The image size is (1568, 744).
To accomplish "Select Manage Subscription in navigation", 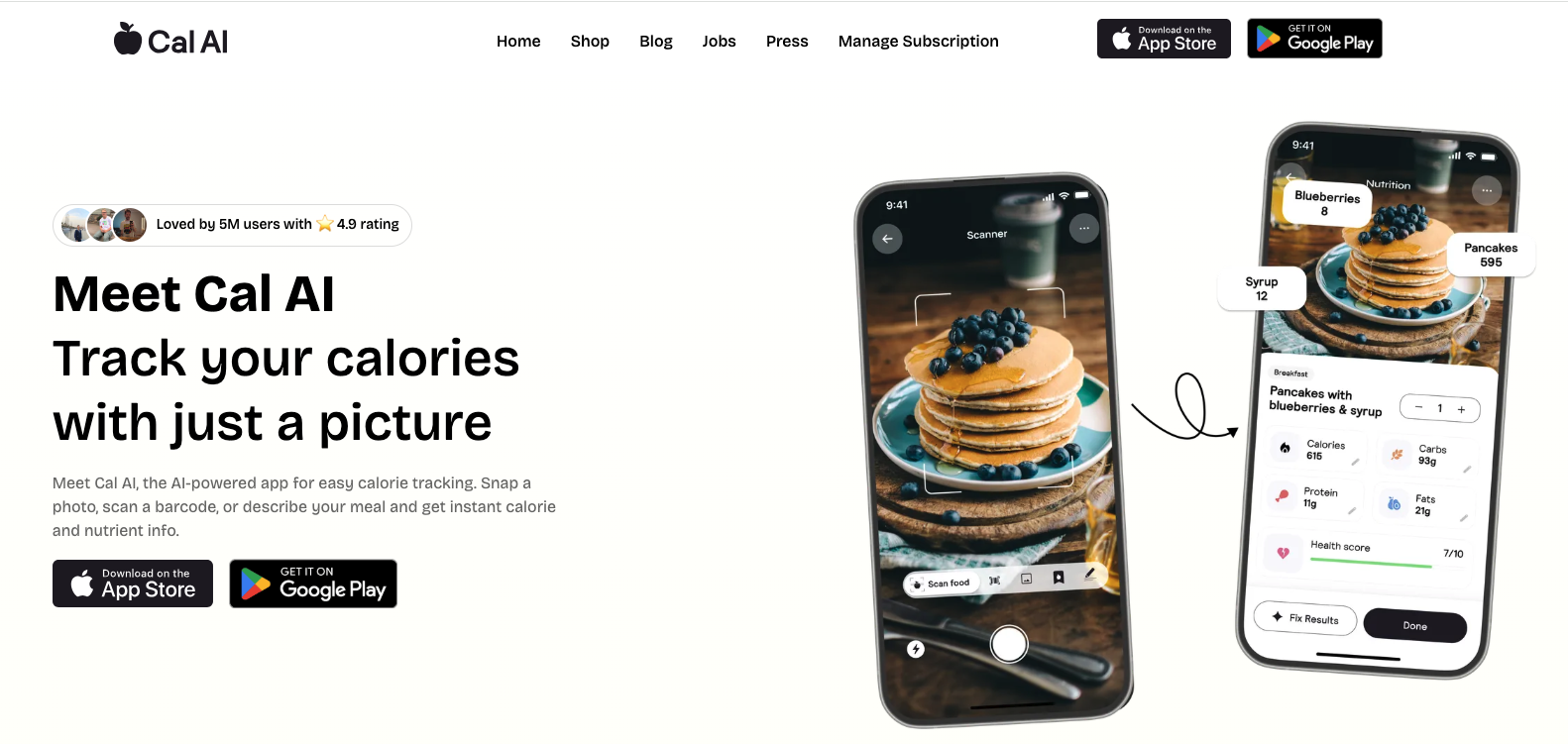I will (919, 41).
